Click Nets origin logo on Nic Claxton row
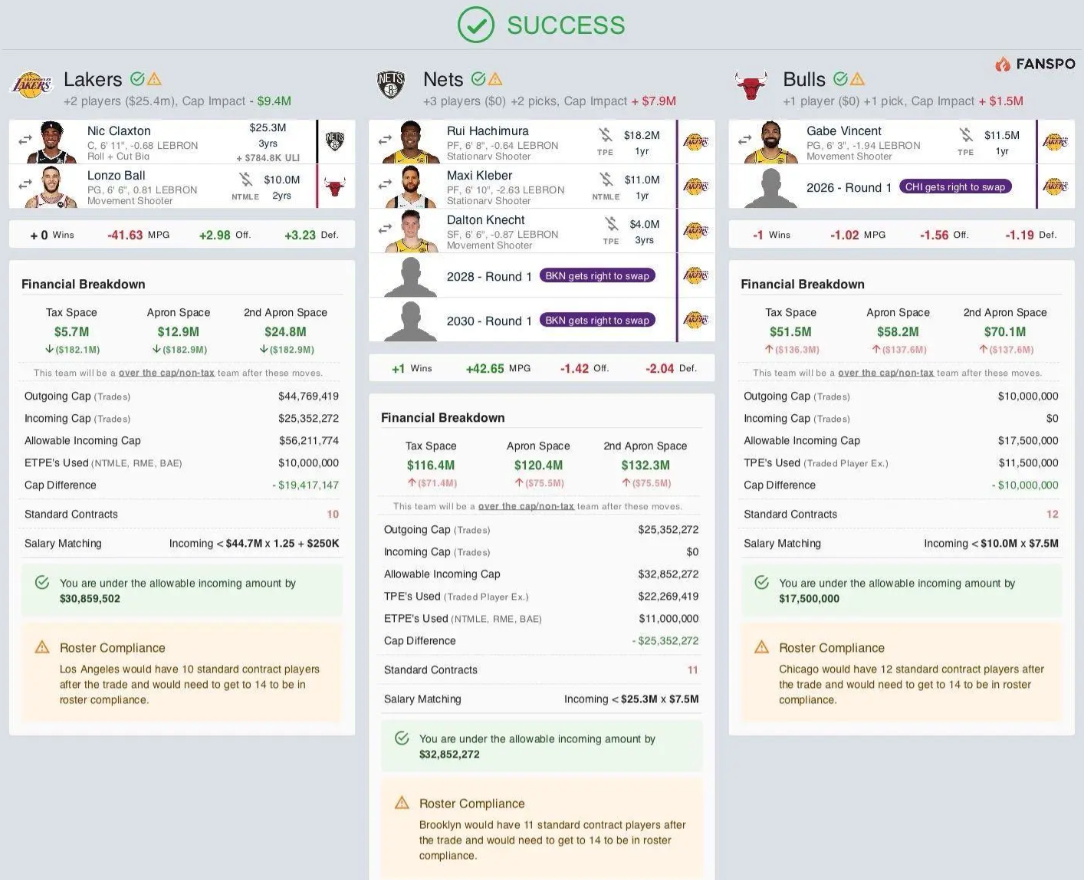This screenshot has width=1084, height=880. point(335,141)
